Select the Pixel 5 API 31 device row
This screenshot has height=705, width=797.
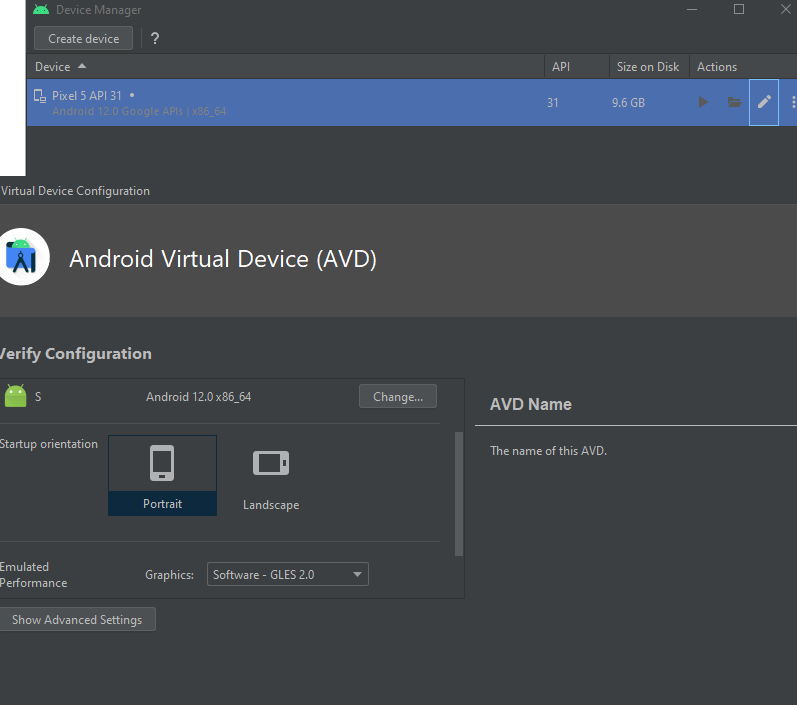point(300,102)
